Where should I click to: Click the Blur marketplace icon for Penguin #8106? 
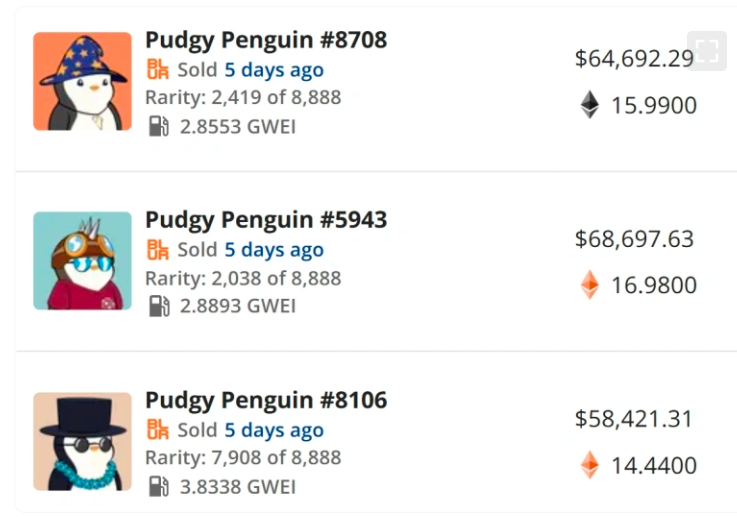[x=158, y=429]
